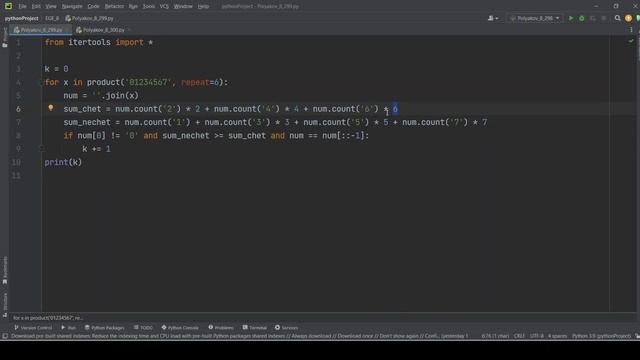Click the highlighted 6 at end of line 6
The image size is (640, 360).
click(395, 109)
